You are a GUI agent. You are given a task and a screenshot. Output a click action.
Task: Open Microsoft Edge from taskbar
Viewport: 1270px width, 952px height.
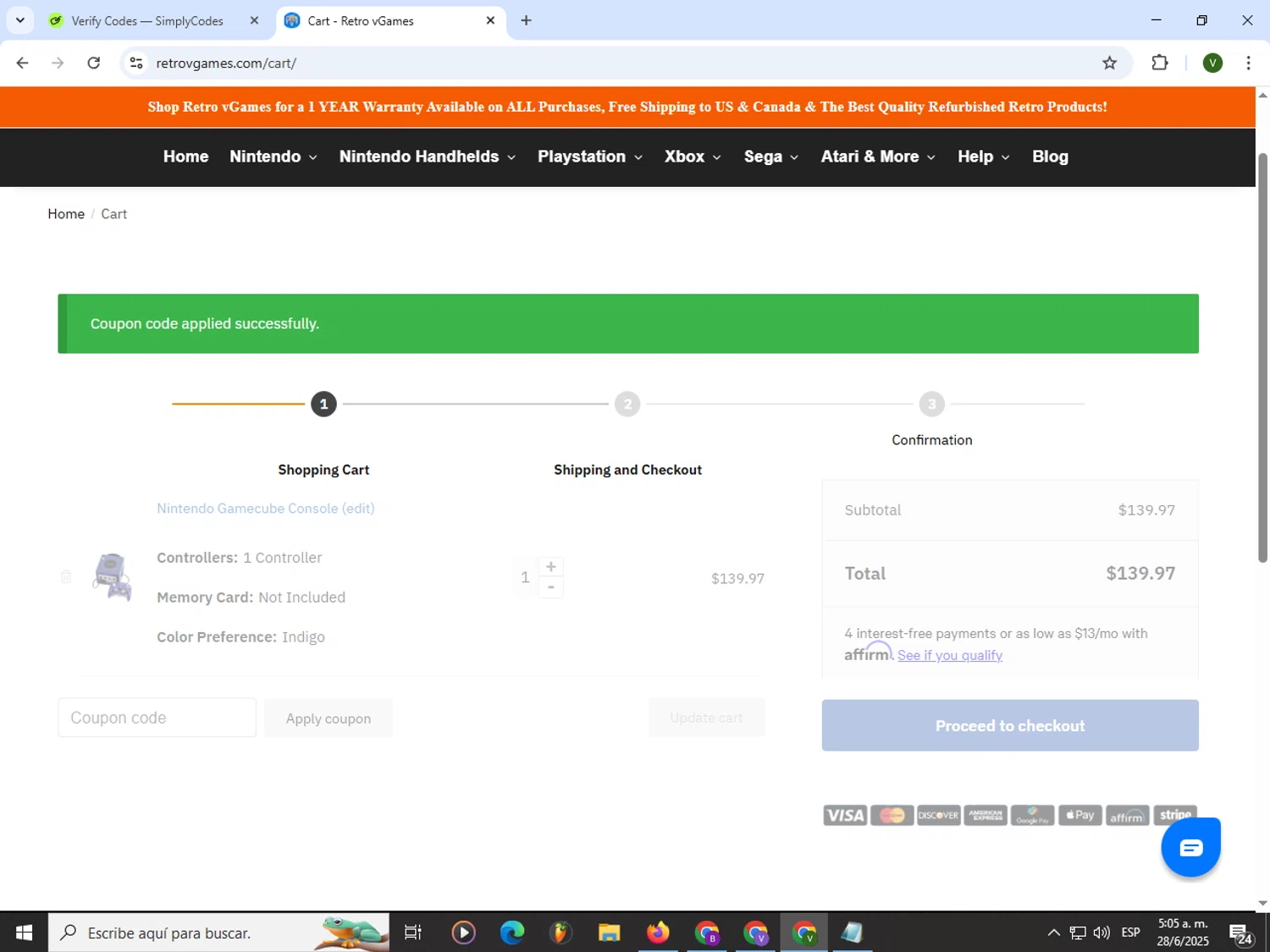coord(512,933)
